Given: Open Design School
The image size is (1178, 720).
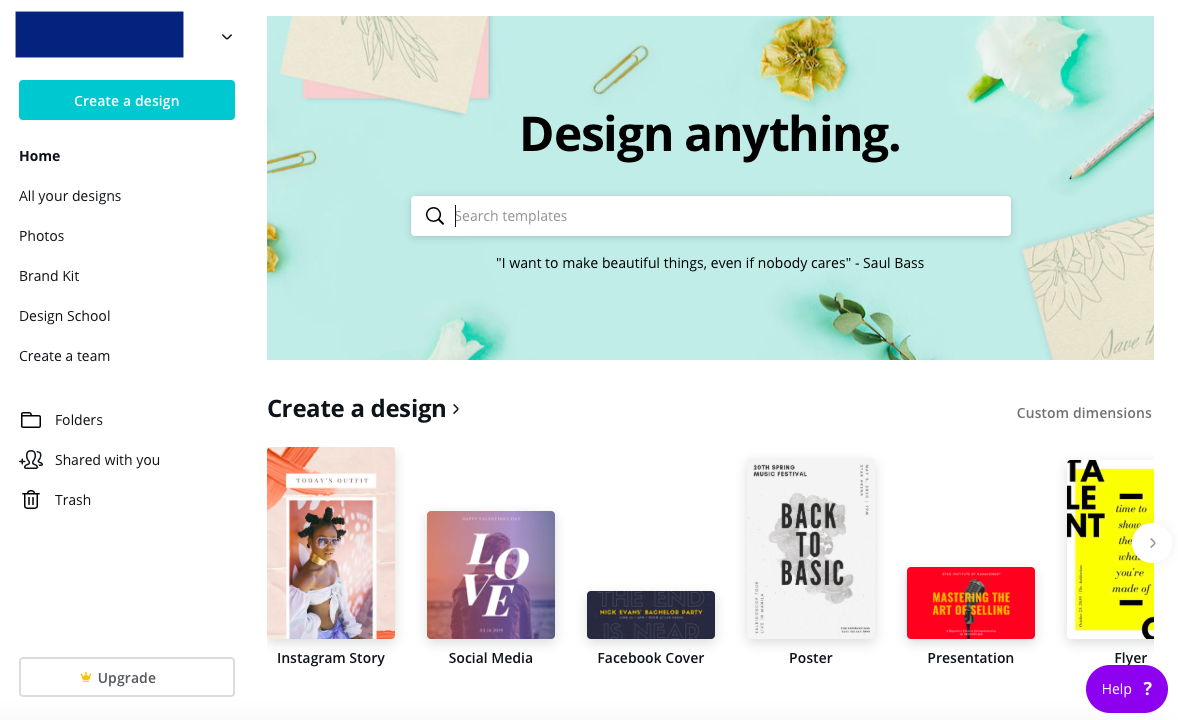Looking at the screenshot, I should click(65, 316).
